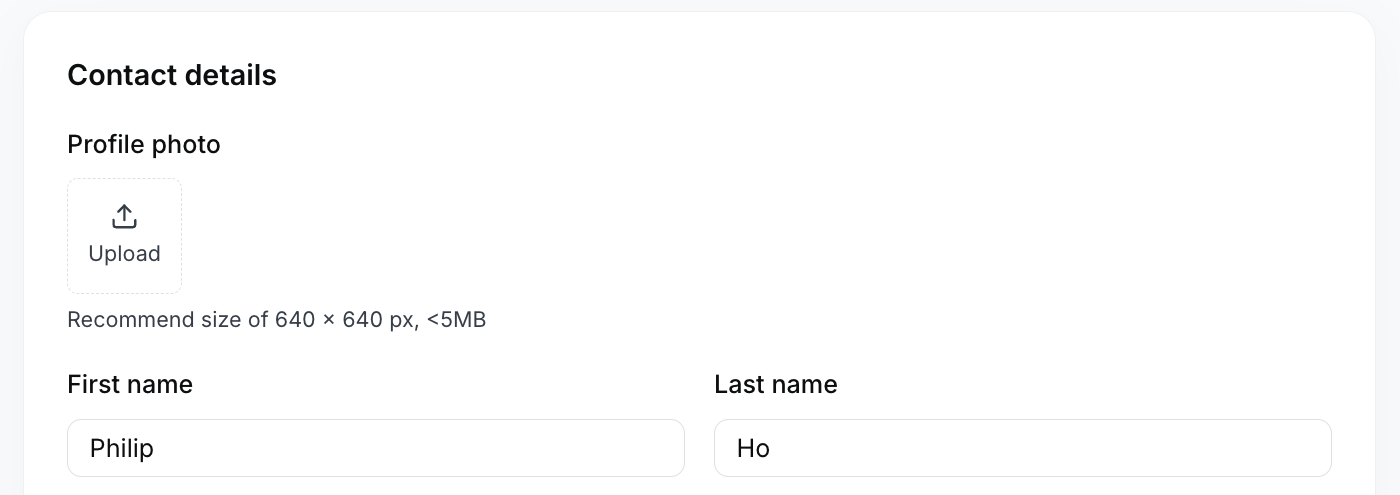The image size is (1400, 495).
Task: Select the Contact details heading
Action: coord(172,75)
